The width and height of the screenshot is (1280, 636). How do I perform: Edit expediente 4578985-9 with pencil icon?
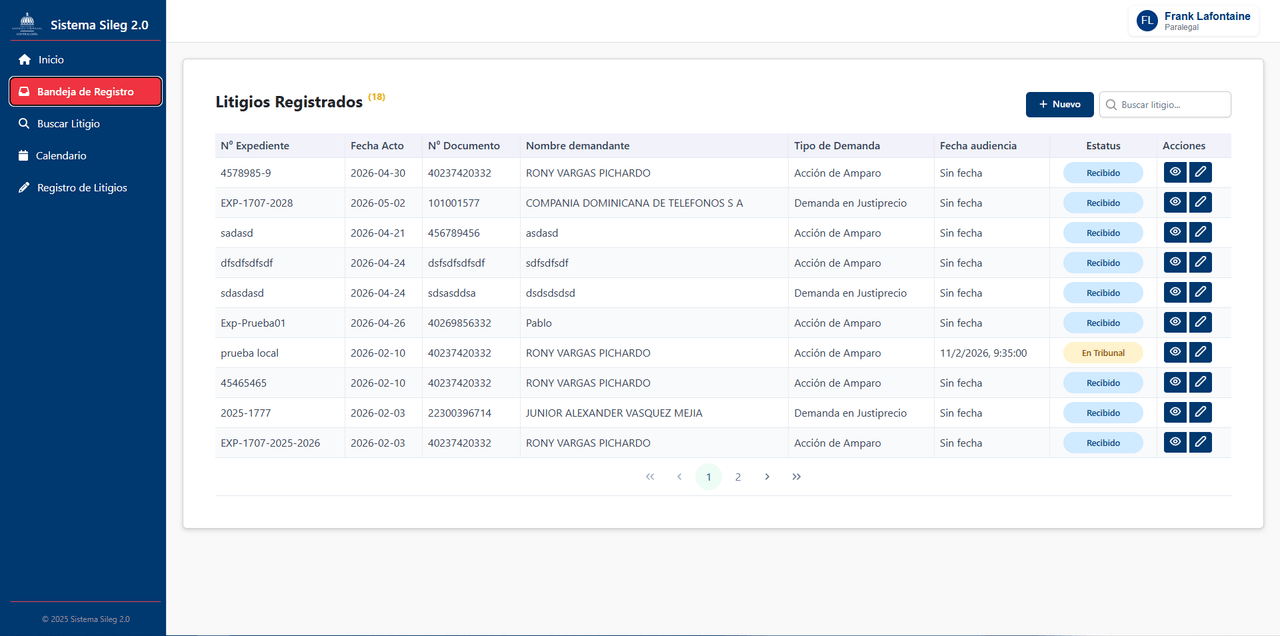point(1201,172)
